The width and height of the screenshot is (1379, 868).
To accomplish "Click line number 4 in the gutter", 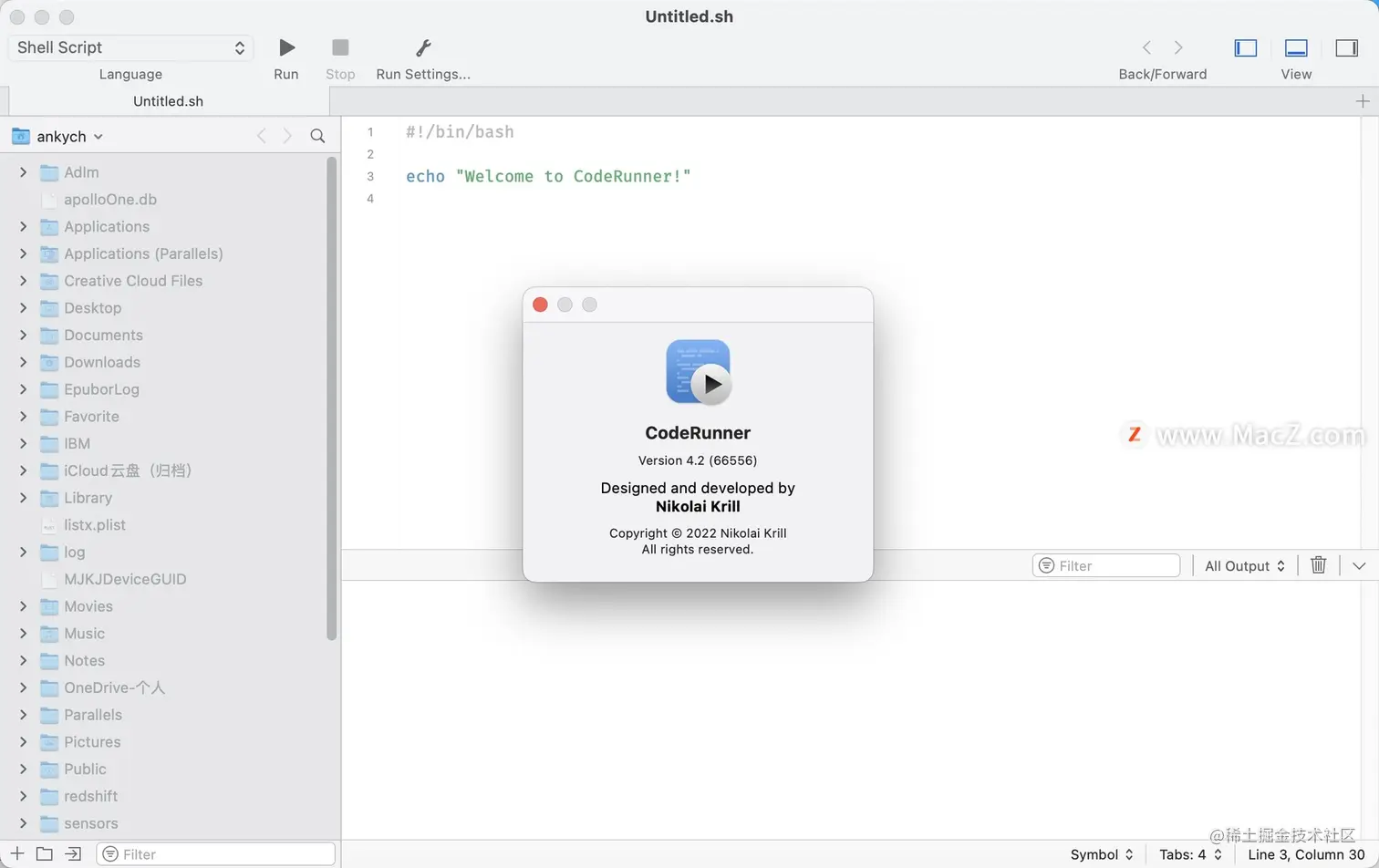I will [x=370, y=199].
